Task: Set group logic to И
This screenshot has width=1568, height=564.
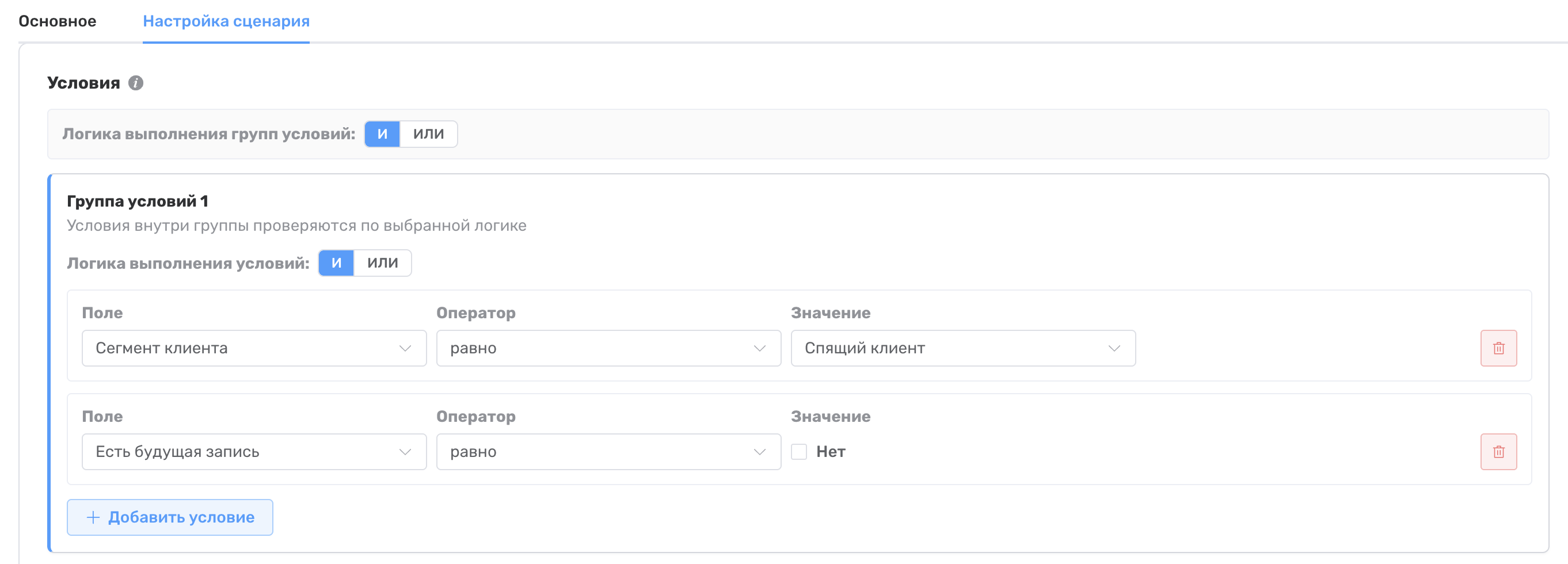Action: pyautogui.click(x=382, y=134)
